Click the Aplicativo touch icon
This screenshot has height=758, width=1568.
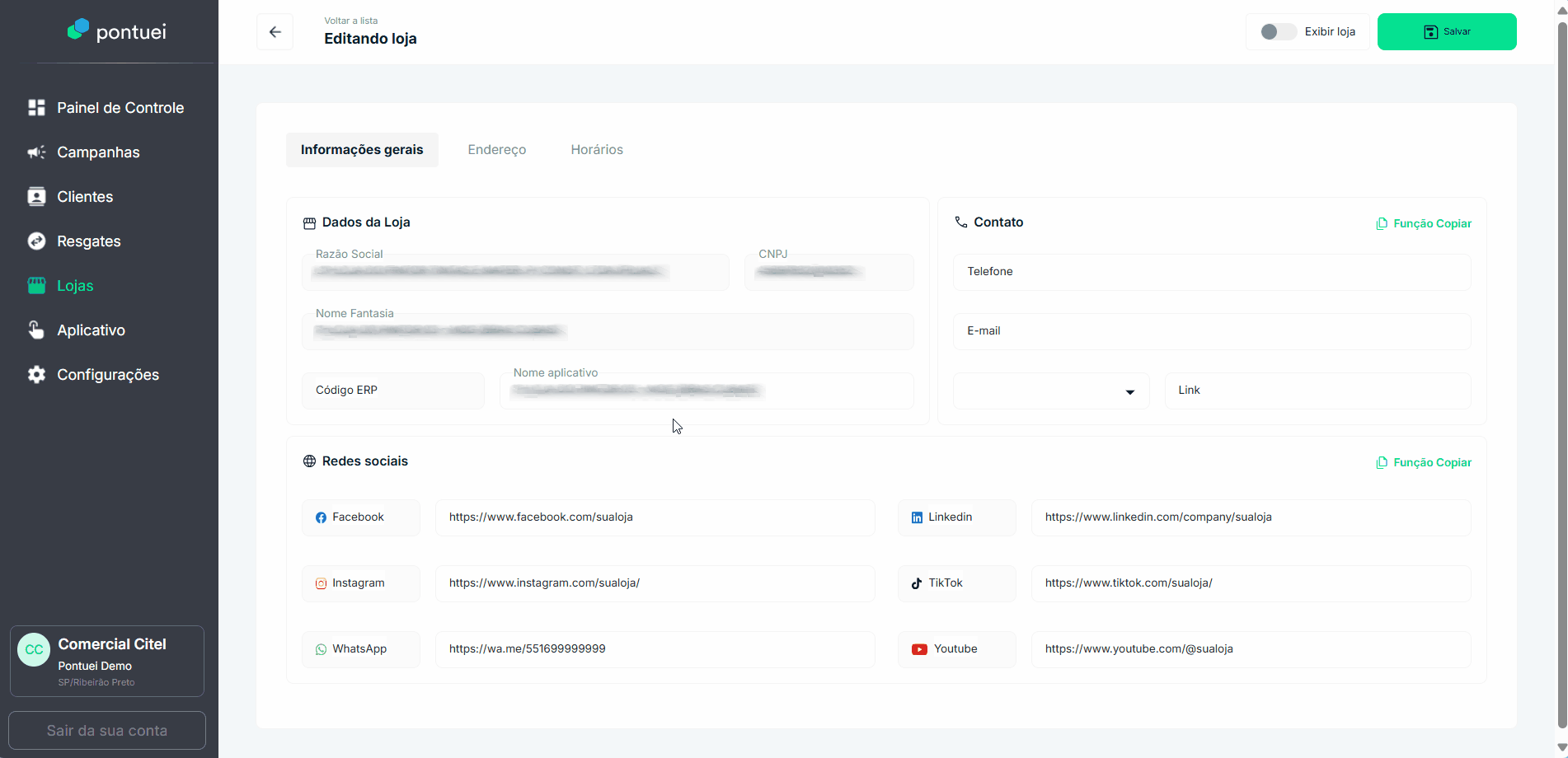click(36, 330)
